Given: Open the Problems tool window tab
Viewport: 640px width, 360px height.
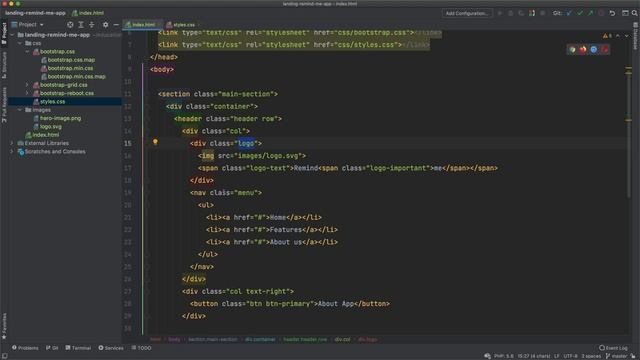Looking at the screenshot, I should tap(25, 348).
